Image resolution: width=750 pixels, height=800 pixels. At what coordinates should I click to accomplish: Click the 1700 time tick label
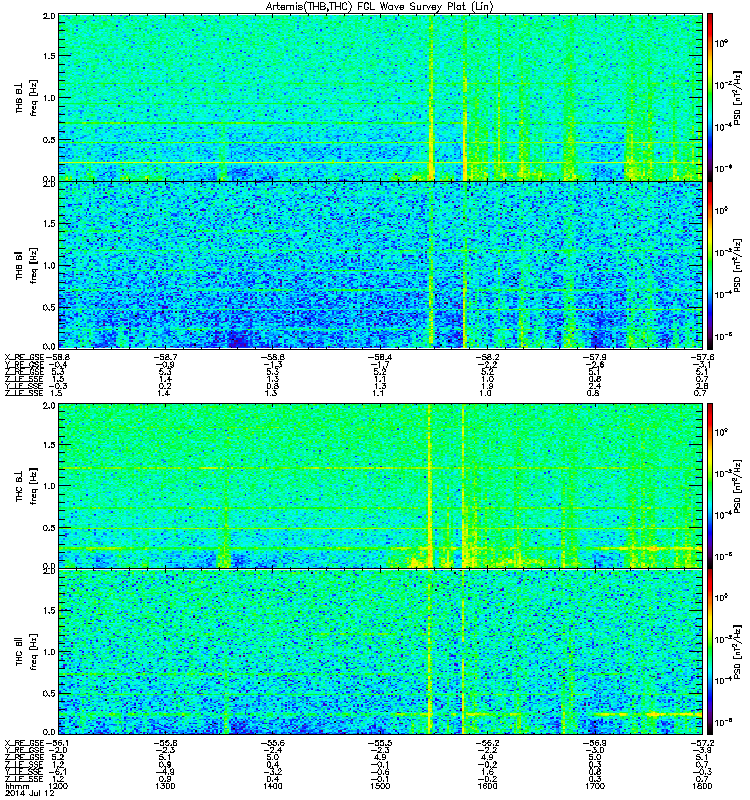(595, 786)
